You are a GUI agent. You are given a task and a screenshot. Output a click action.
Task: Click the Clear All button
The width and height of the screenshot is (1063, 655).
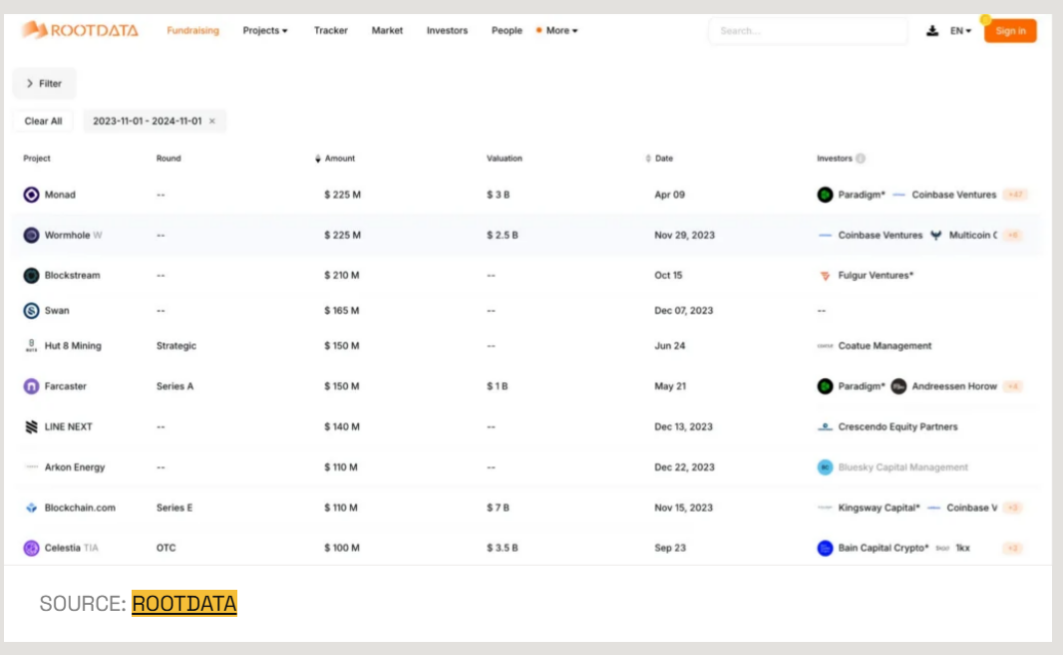pyautogui.click(x=43, y=121)
